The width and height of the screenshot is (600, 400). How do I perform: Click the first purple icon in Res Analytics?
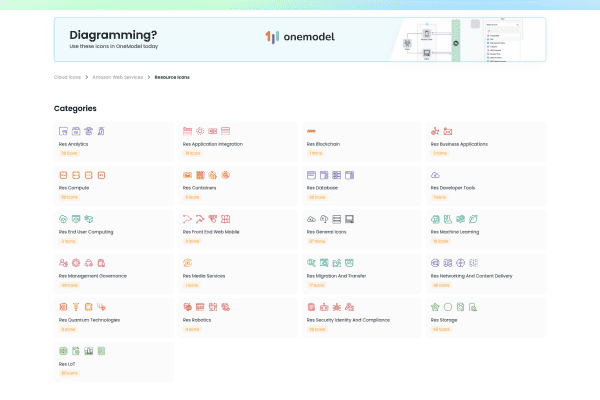pyautogui.click(x=63, y=131)
